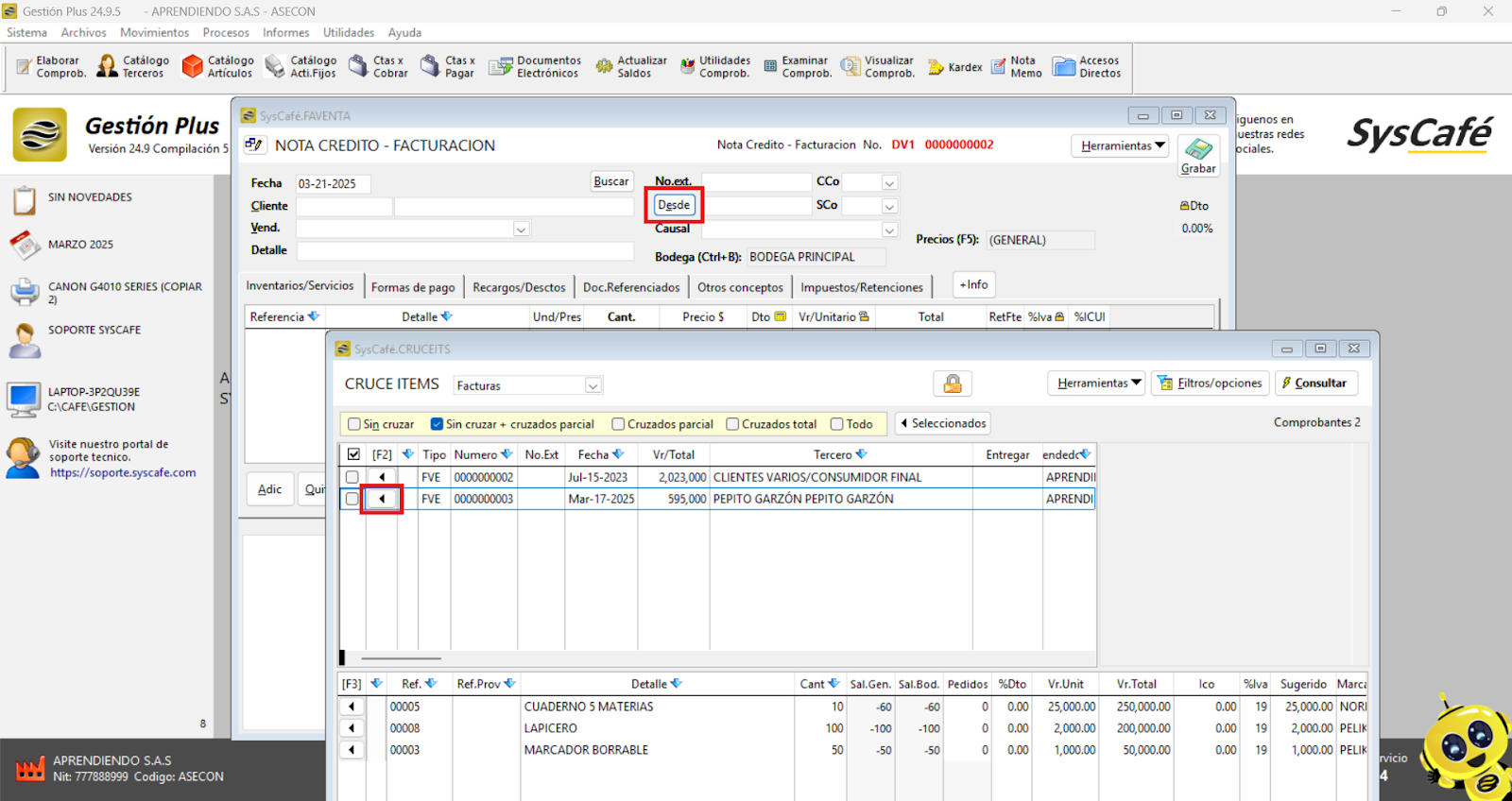Click the Detalle input field
The image size is (1512, 801).
pyautogui.click(x=465, y=250)
